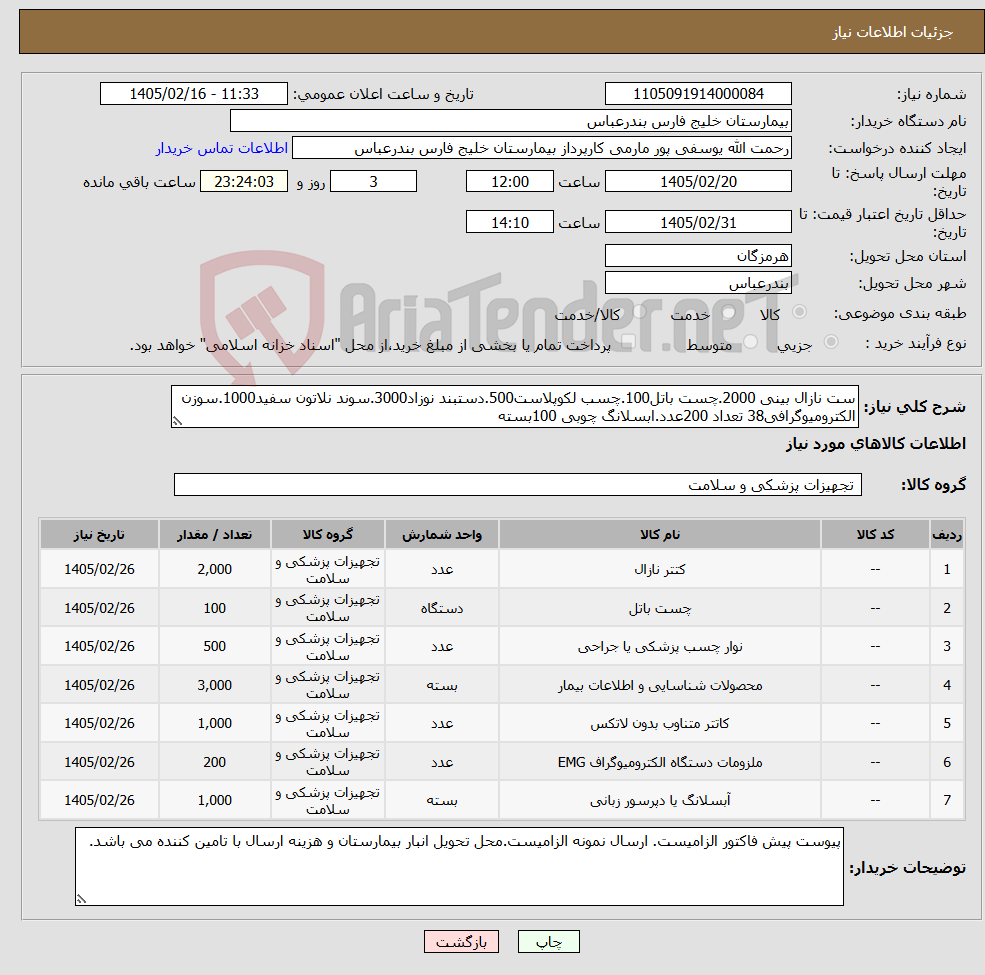This screenshot has width=985, height=975.
Task: Click the city field بندرعباس
Action: pos(698,283)
